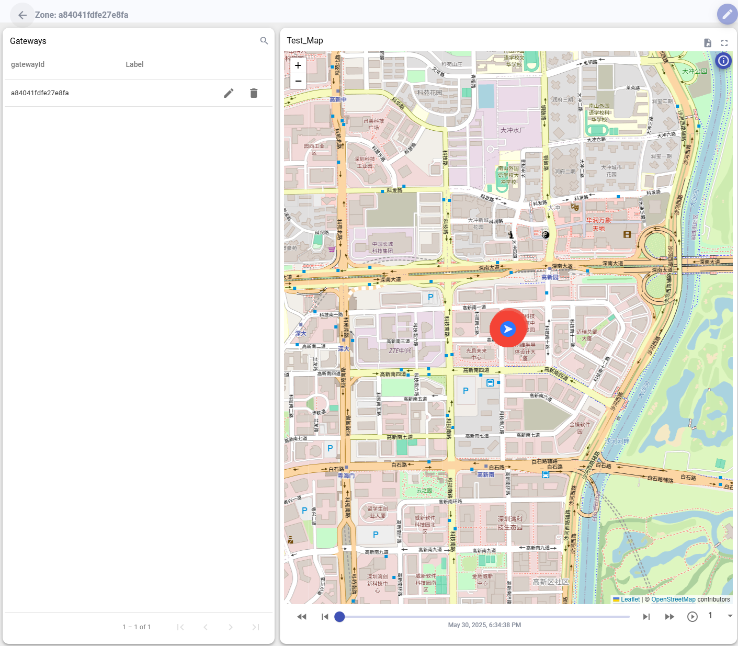Edit gateway a84041fdfe27e8fa with pencil icon
The height and width of the screenshot is (646, 738).
[228, 93]
